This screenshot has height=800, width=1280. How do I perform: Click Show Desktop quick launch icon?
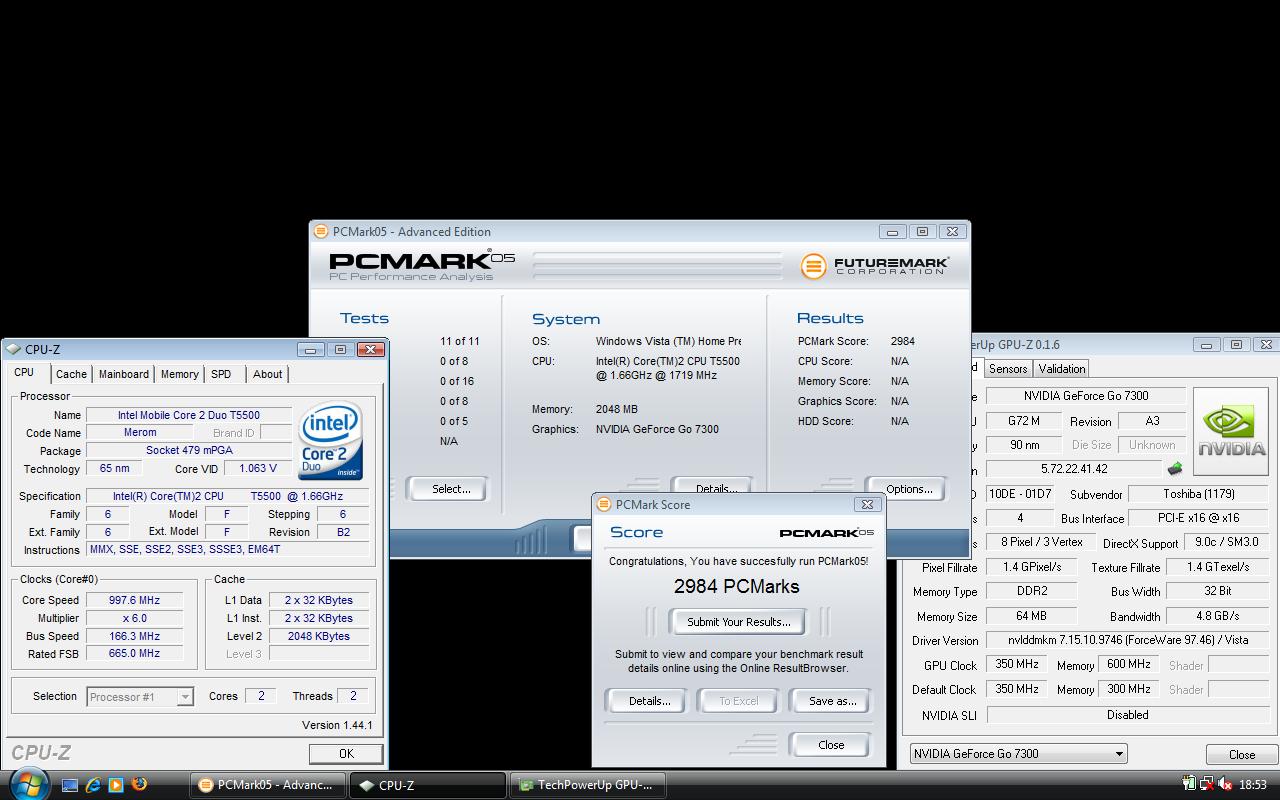point(70,785)
